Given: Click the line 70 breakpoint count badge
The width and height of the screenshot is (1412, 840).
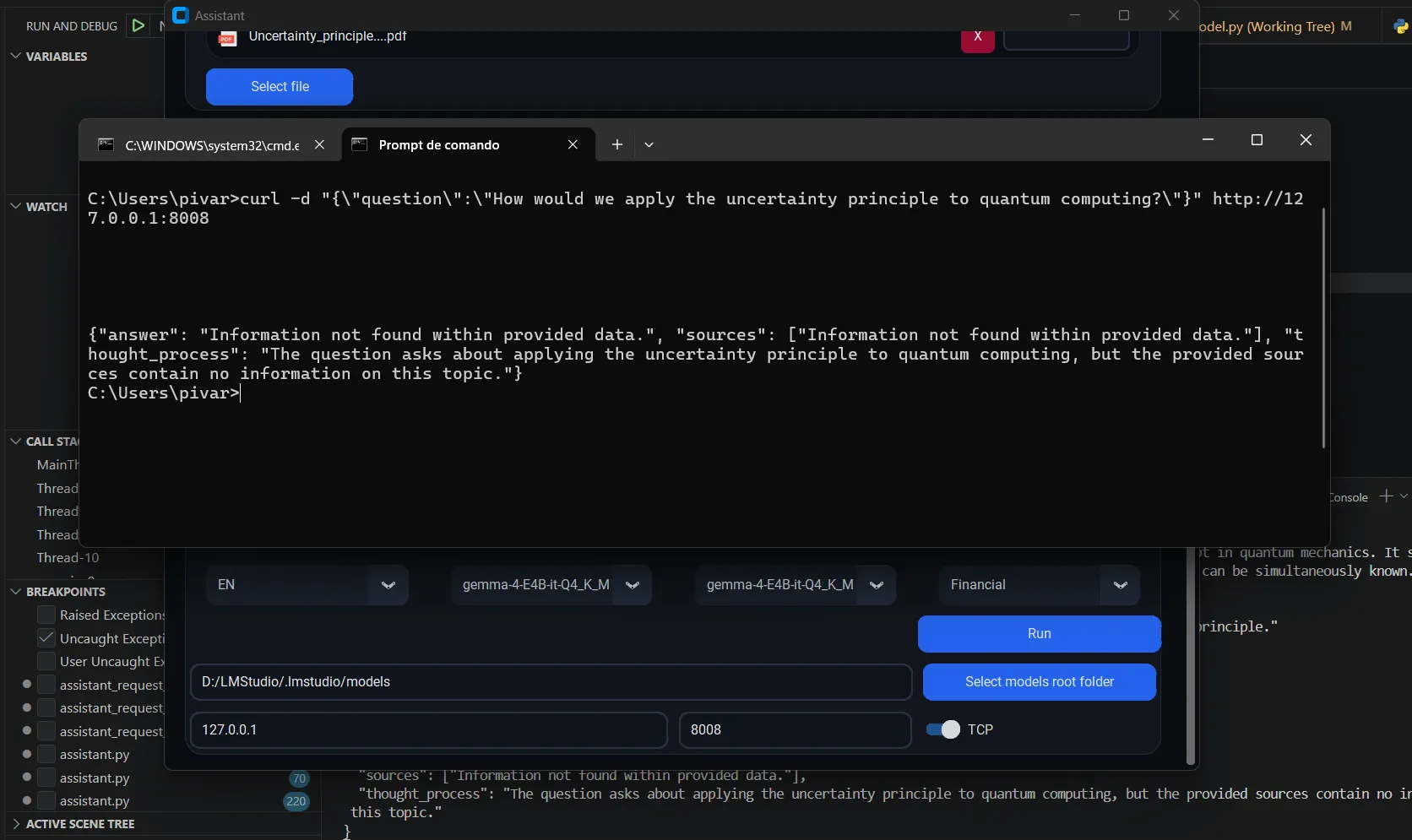Looking at the screenshot, I should (x=299, y=778).
